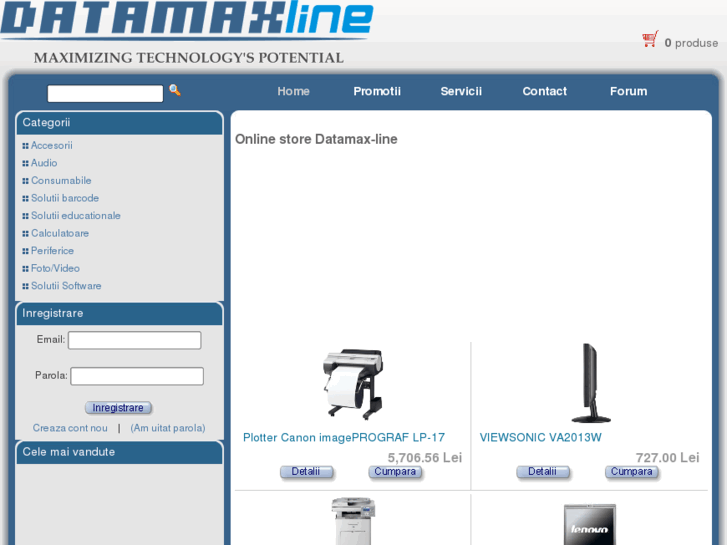This screenshot has height=545, width=727.
Task: Click the bullet icon beside Accesorii
Action: pos(26,146)
